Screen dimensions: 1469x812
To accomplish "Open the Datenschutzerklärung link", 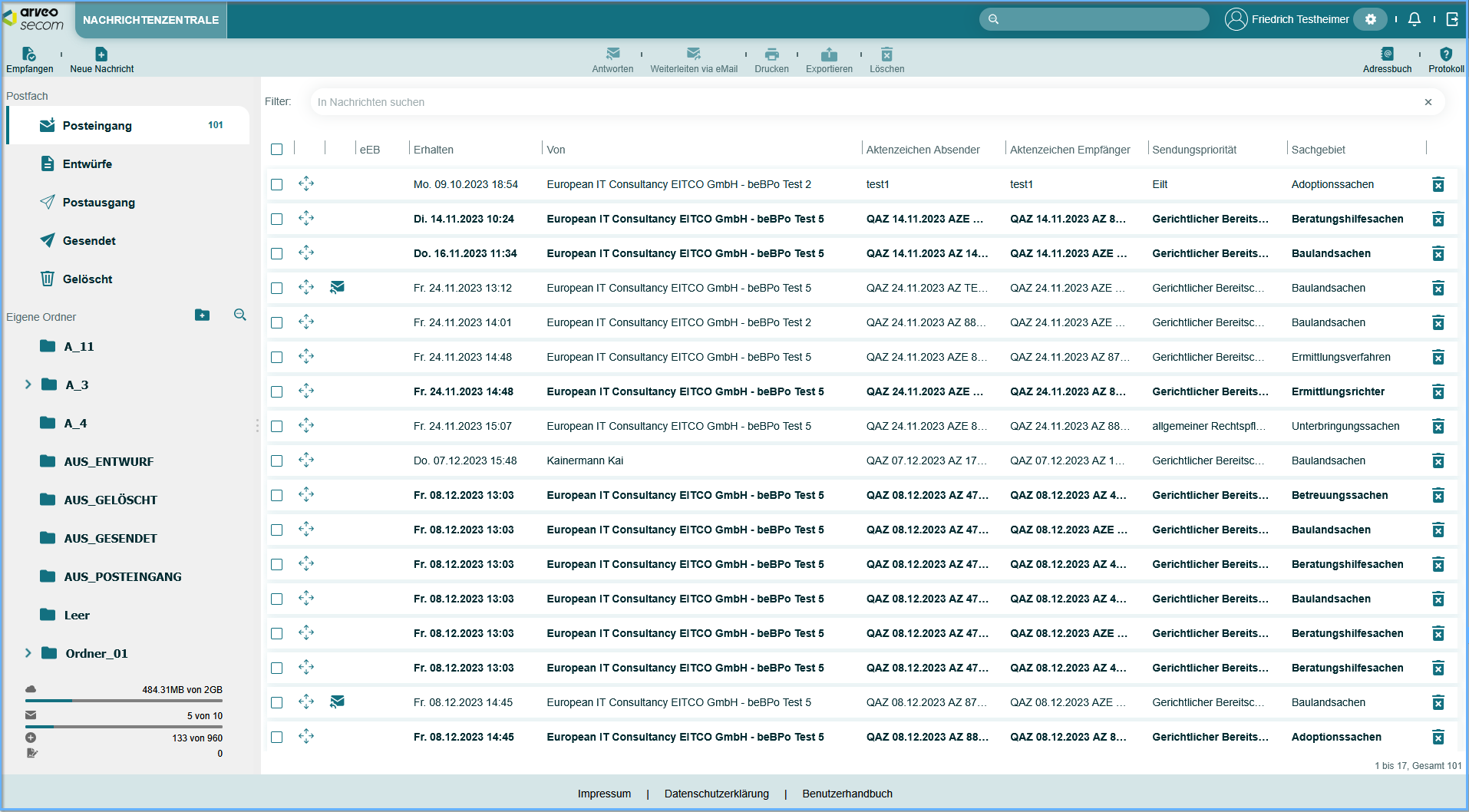I will 716,794.
